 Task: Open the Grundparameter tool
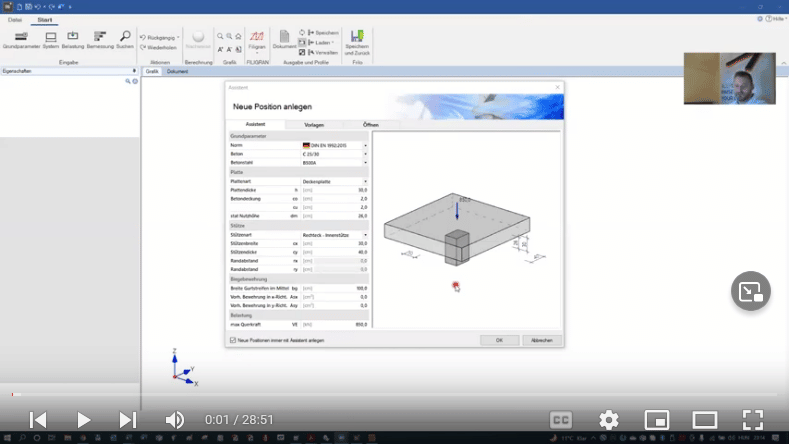point(20,38)
